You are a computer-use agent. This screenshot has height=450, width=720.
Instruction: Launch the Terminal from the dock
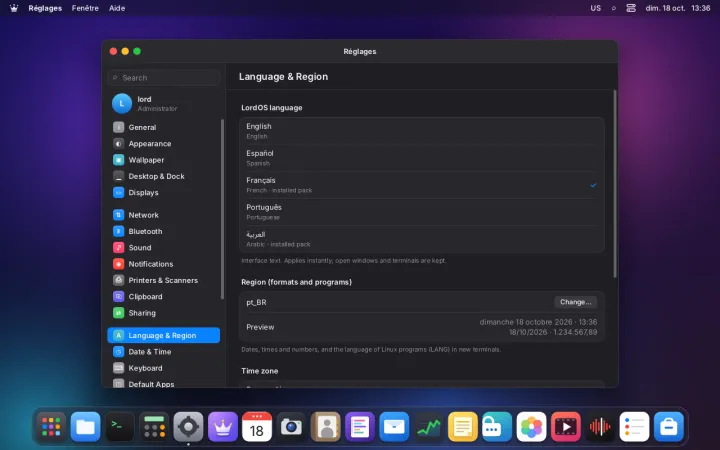point(120,427)
